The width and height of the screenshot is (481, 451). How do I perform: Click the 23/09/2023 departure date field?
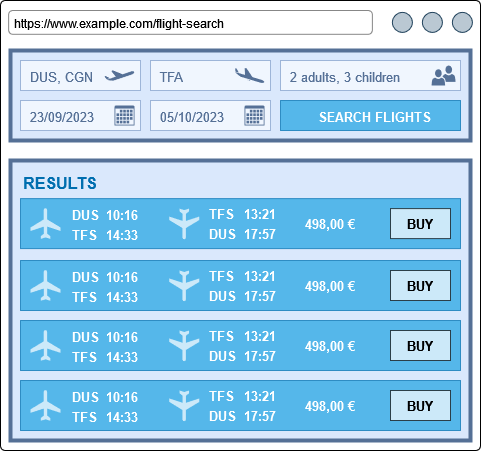(x=80, y=115)
